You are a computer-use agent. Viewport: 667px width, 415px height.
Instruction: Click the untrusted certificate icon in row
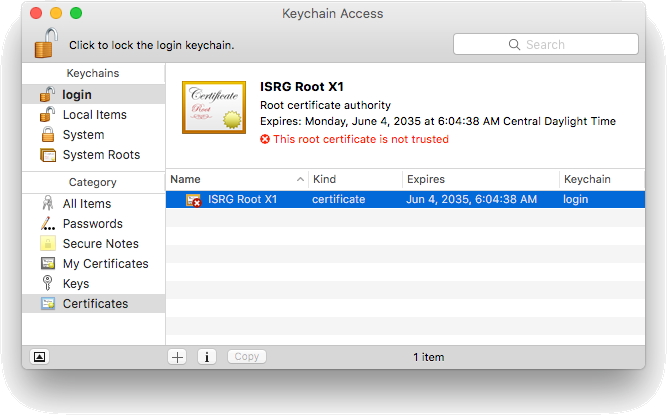click(x=194, y=200)
